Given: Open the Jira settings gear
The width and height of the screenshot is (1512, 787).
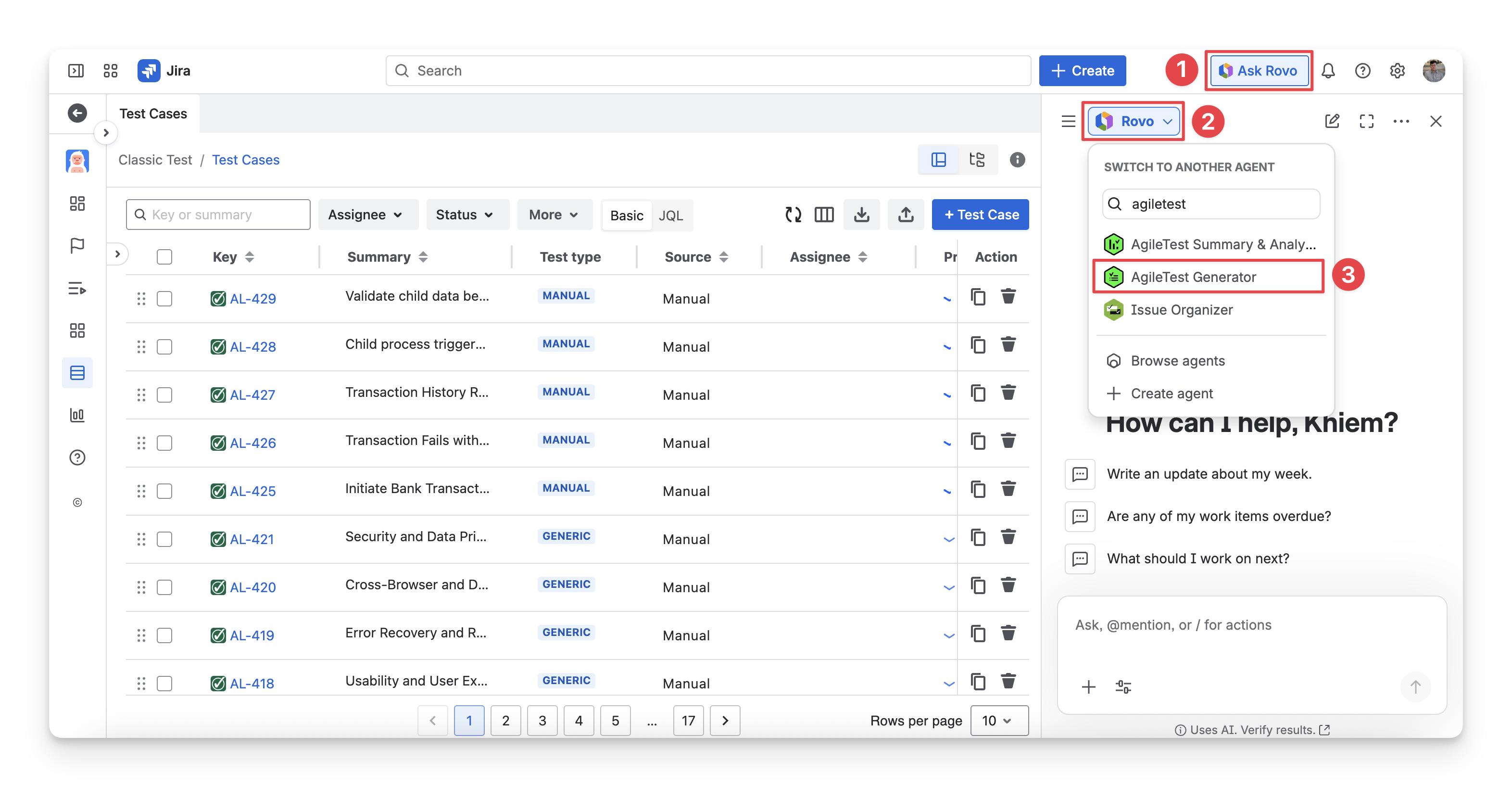Looking at the screenshot, I should coord(1397,71).
